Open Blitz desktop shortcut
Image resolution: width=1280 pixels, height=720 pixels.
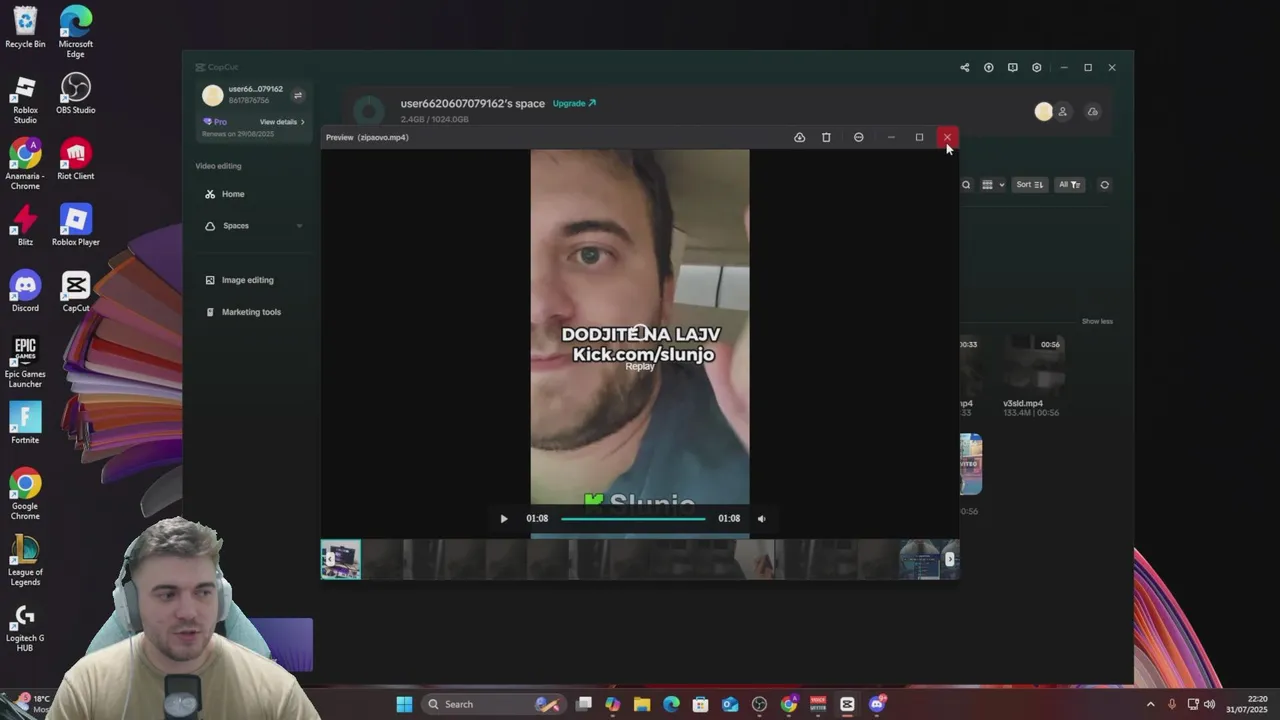click(x=25, y=226)
